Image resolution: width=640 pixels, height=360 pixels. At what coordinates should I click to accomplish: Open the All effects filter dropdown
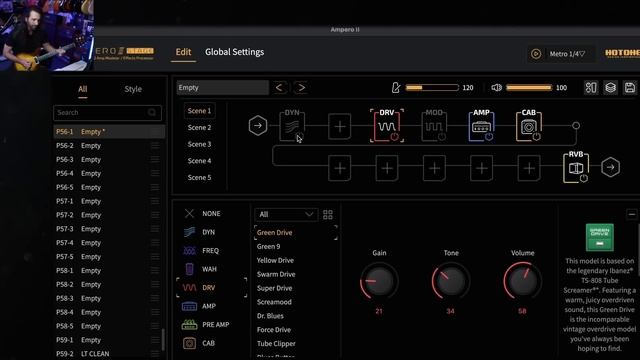[286, 214]
